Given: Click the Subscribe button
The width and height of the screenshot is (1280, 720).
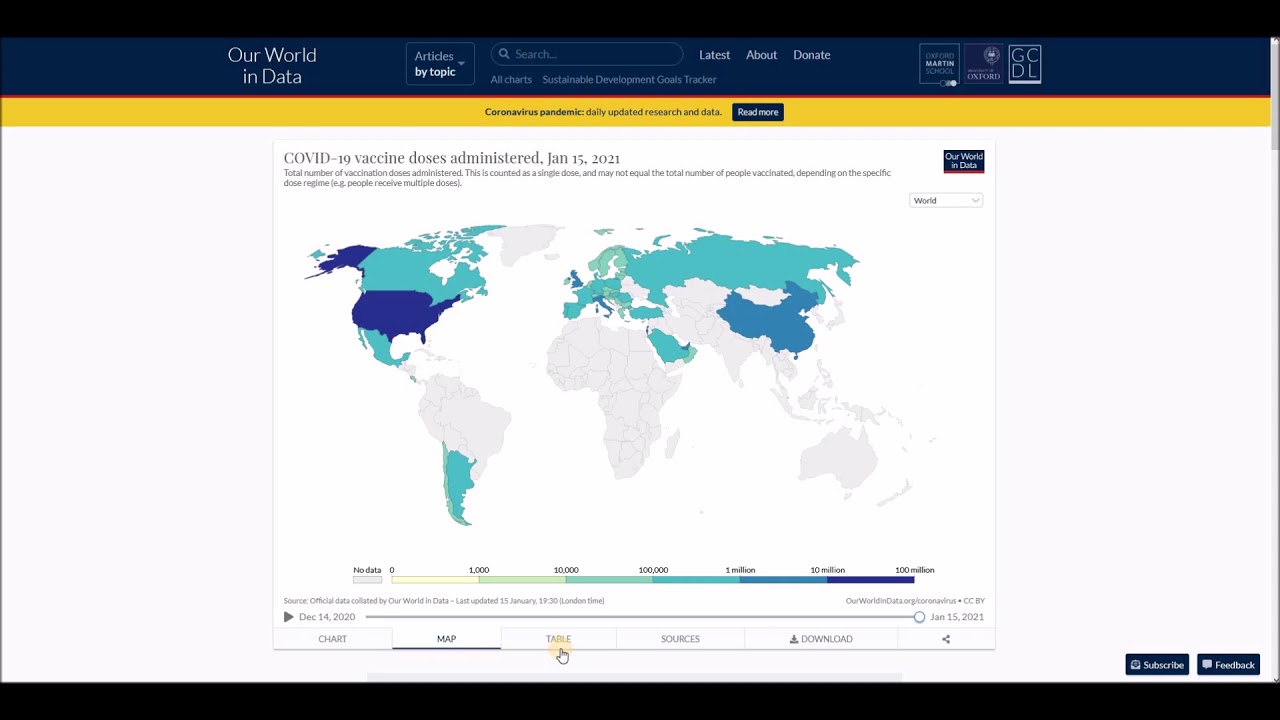Looking at the screenshot, I should tap(1157, 665).
